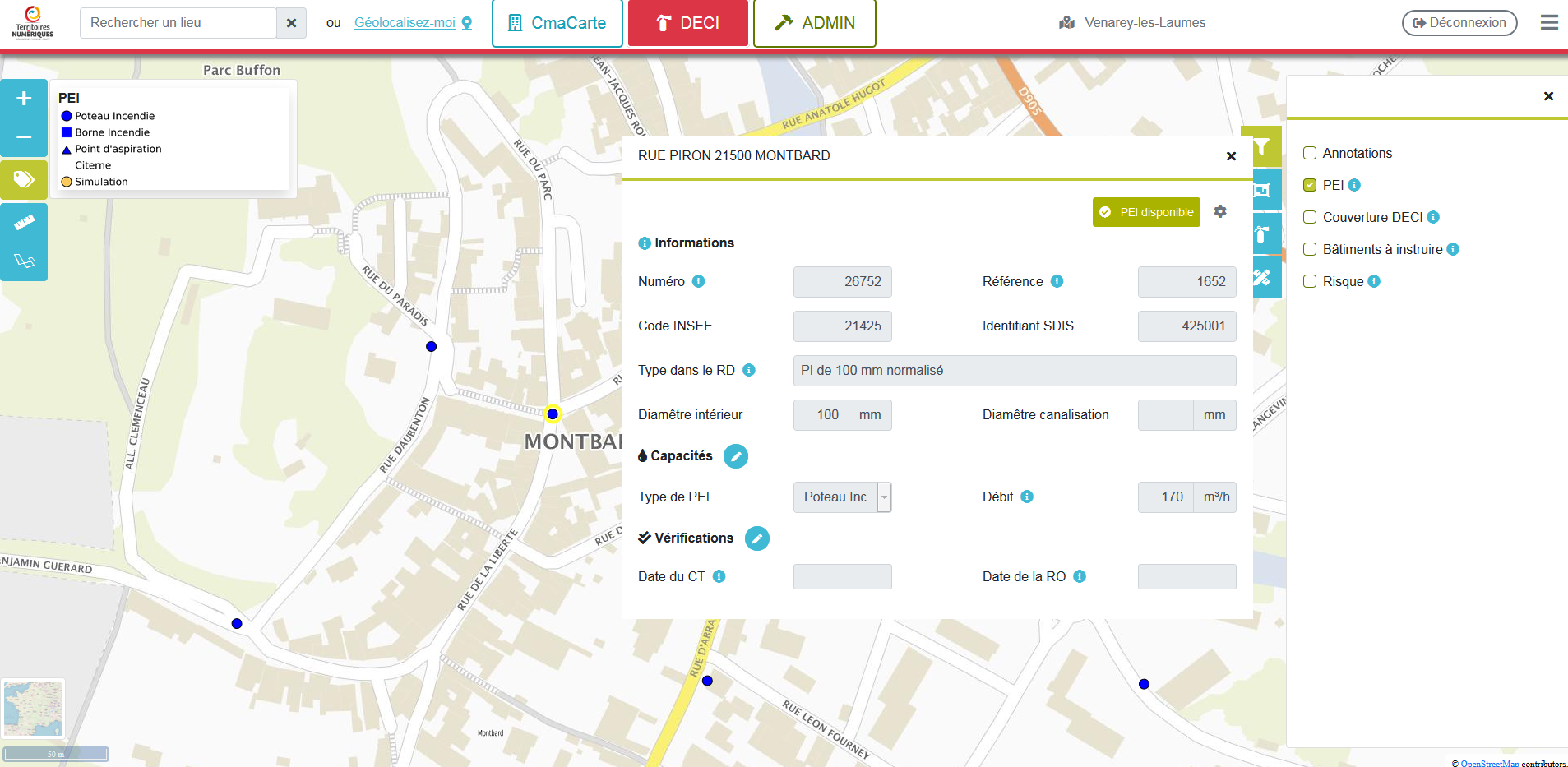The height and width of the screenshot is (767, 1568).
Task: Open the PEI settings gear icon
Action: (x=1220, y=211)
